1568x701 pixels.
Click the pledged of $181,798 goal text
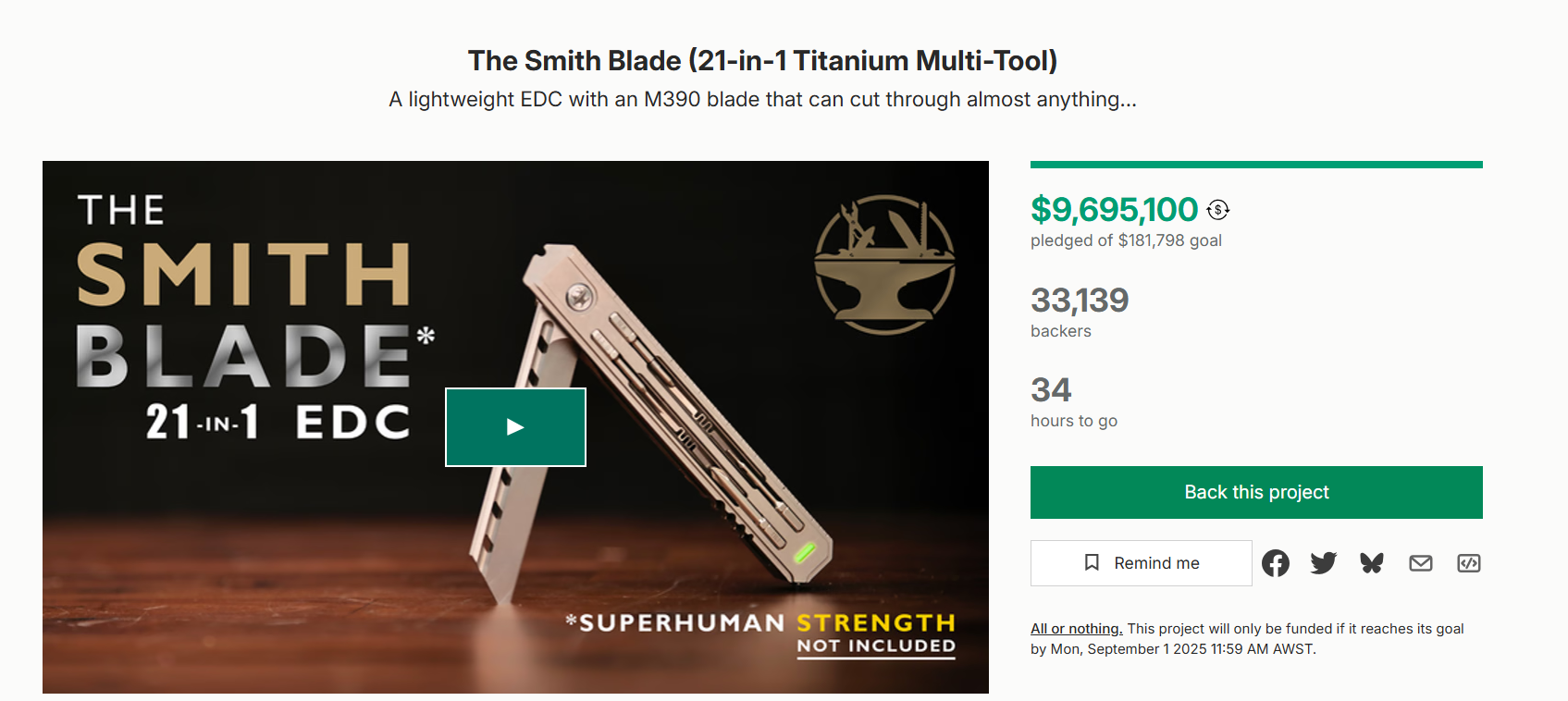1126,240
